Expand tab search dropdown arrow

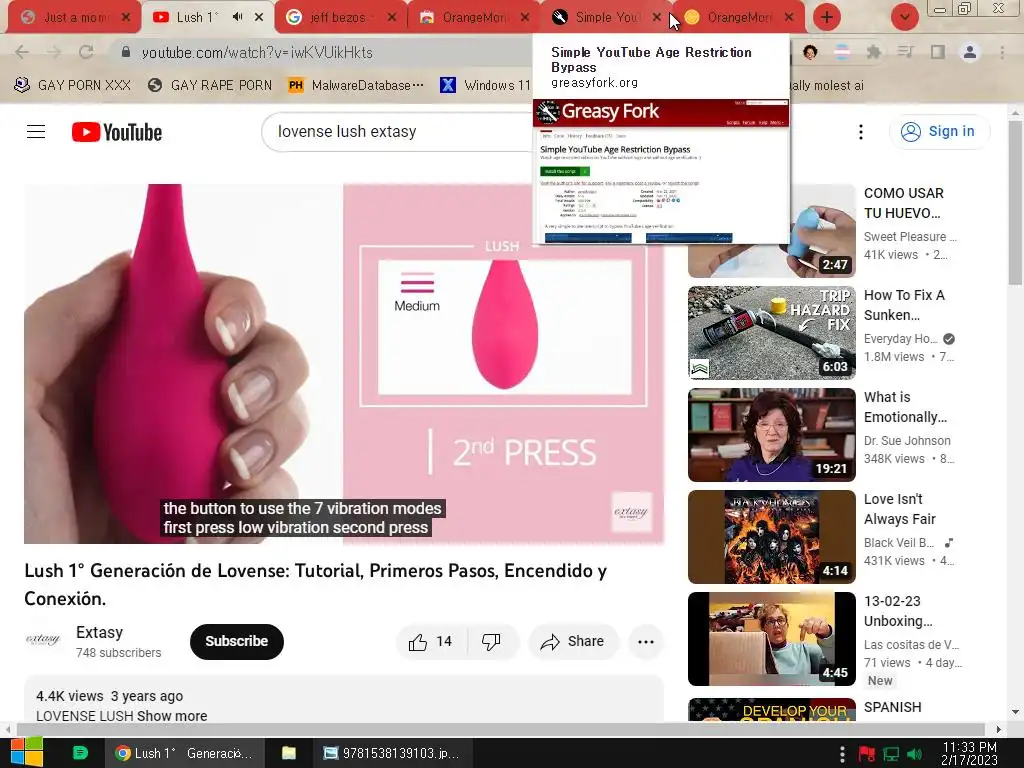pyautogui.click(x=904, y=17)
